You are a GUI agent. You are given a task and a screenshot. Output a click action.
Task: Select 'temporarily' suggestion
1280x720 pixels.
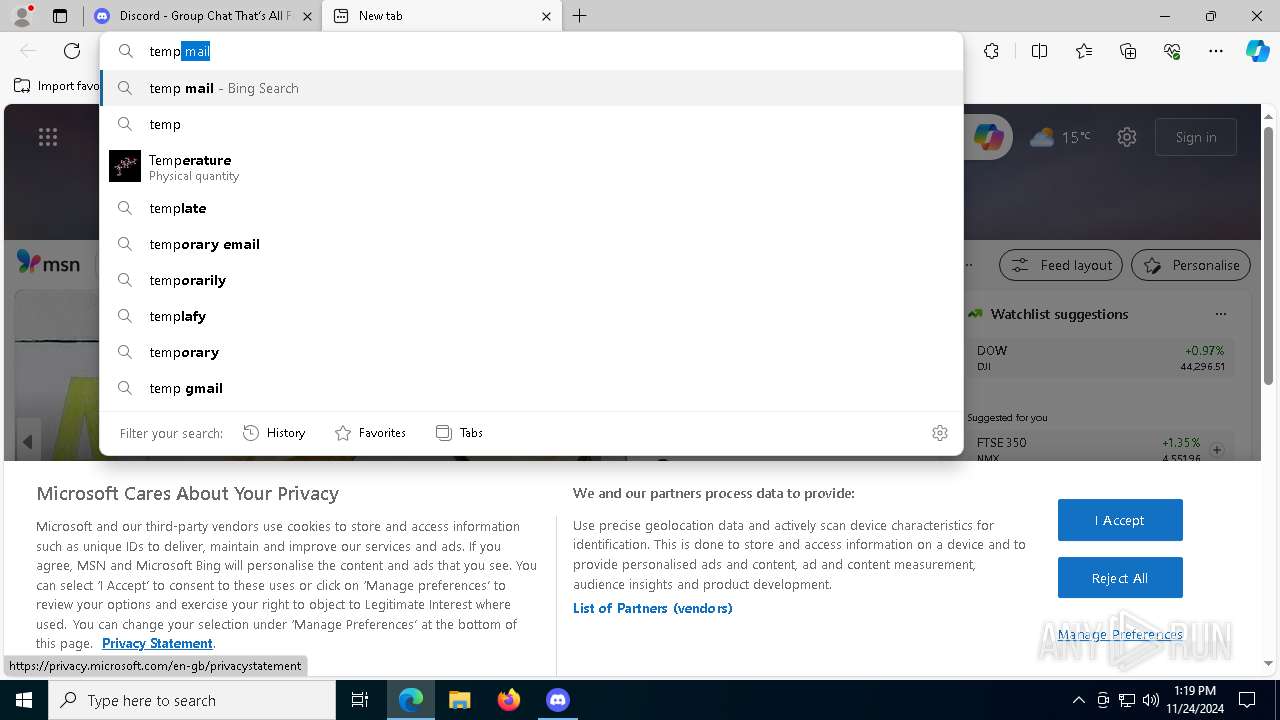pos(531,280)
